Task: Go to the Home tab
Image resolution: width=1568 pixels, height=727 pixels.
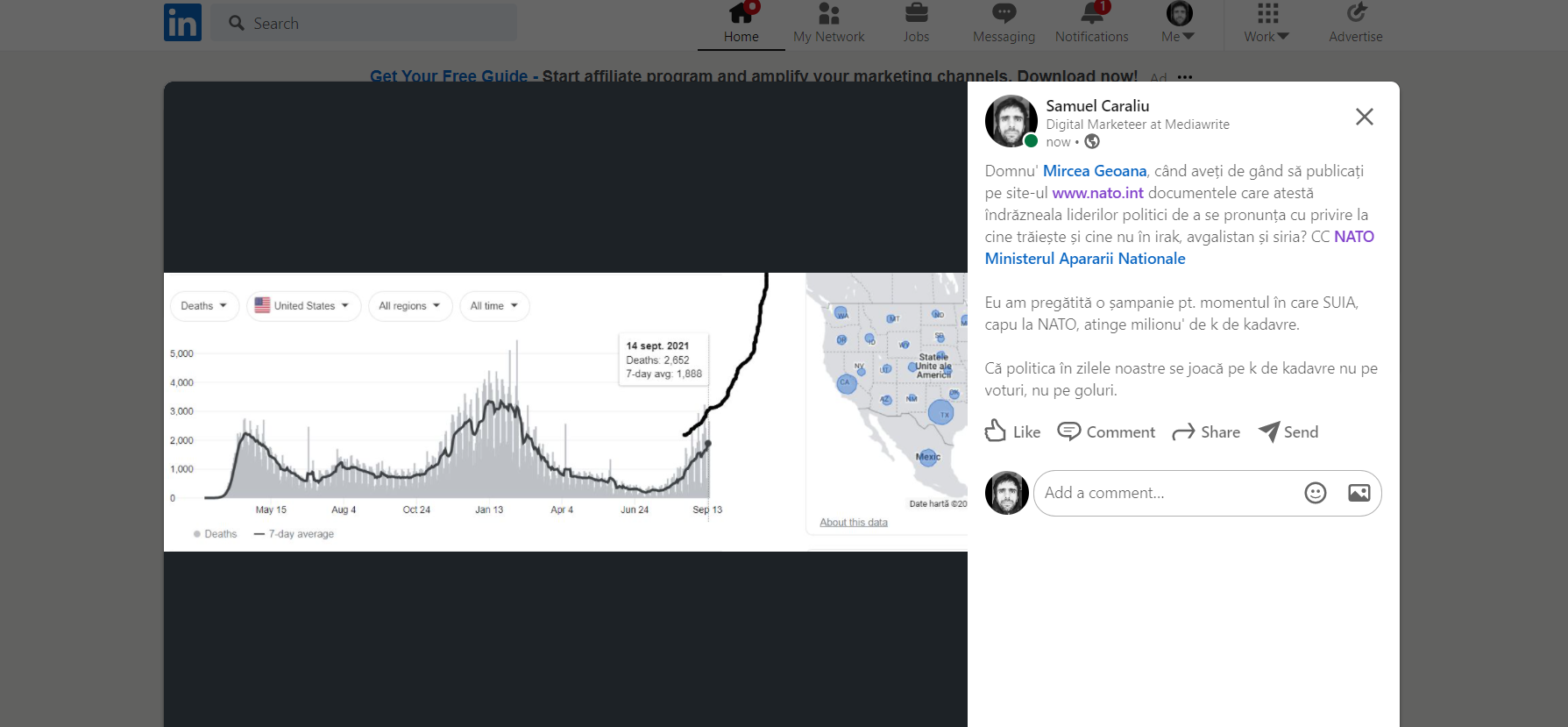Action: (x=741, y=24)
